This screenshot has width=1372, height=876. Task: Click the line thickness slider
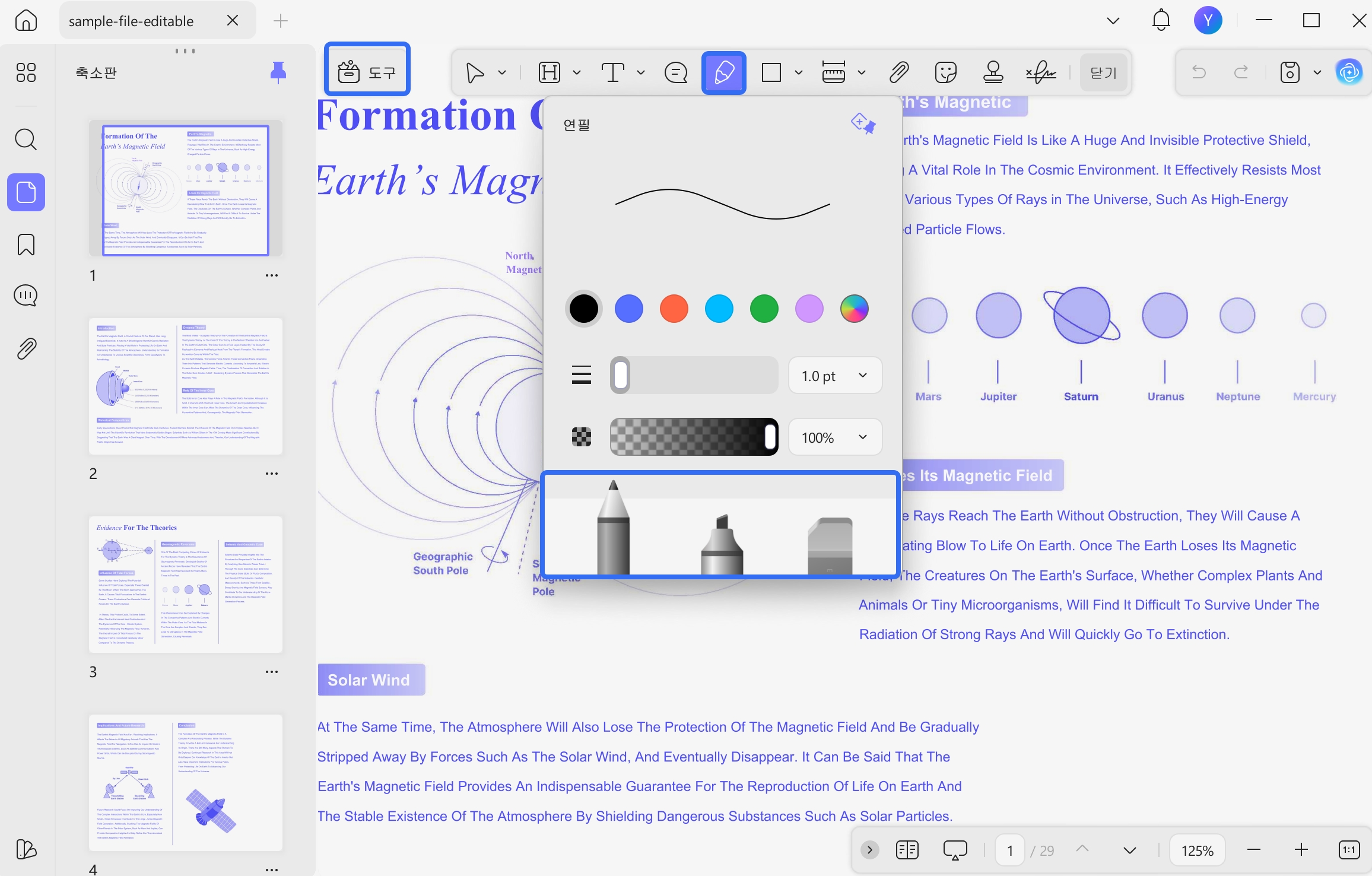tap(694, 375)
